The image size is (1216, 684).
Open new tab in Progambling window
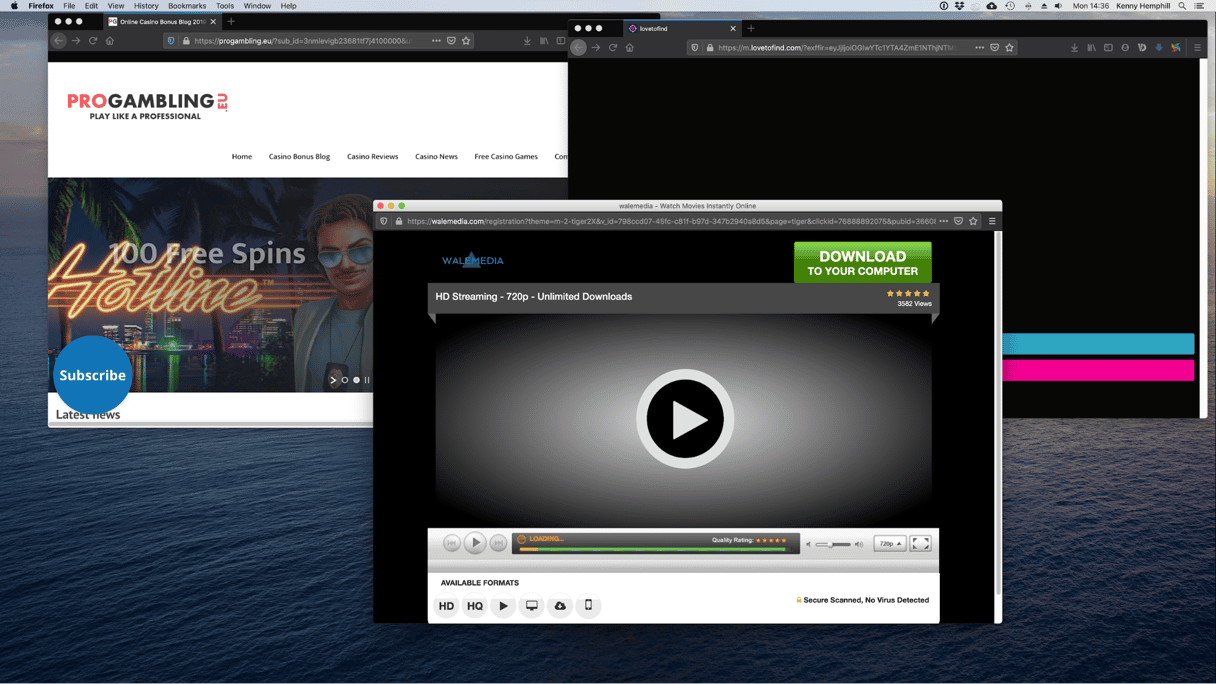click(231, 21)
